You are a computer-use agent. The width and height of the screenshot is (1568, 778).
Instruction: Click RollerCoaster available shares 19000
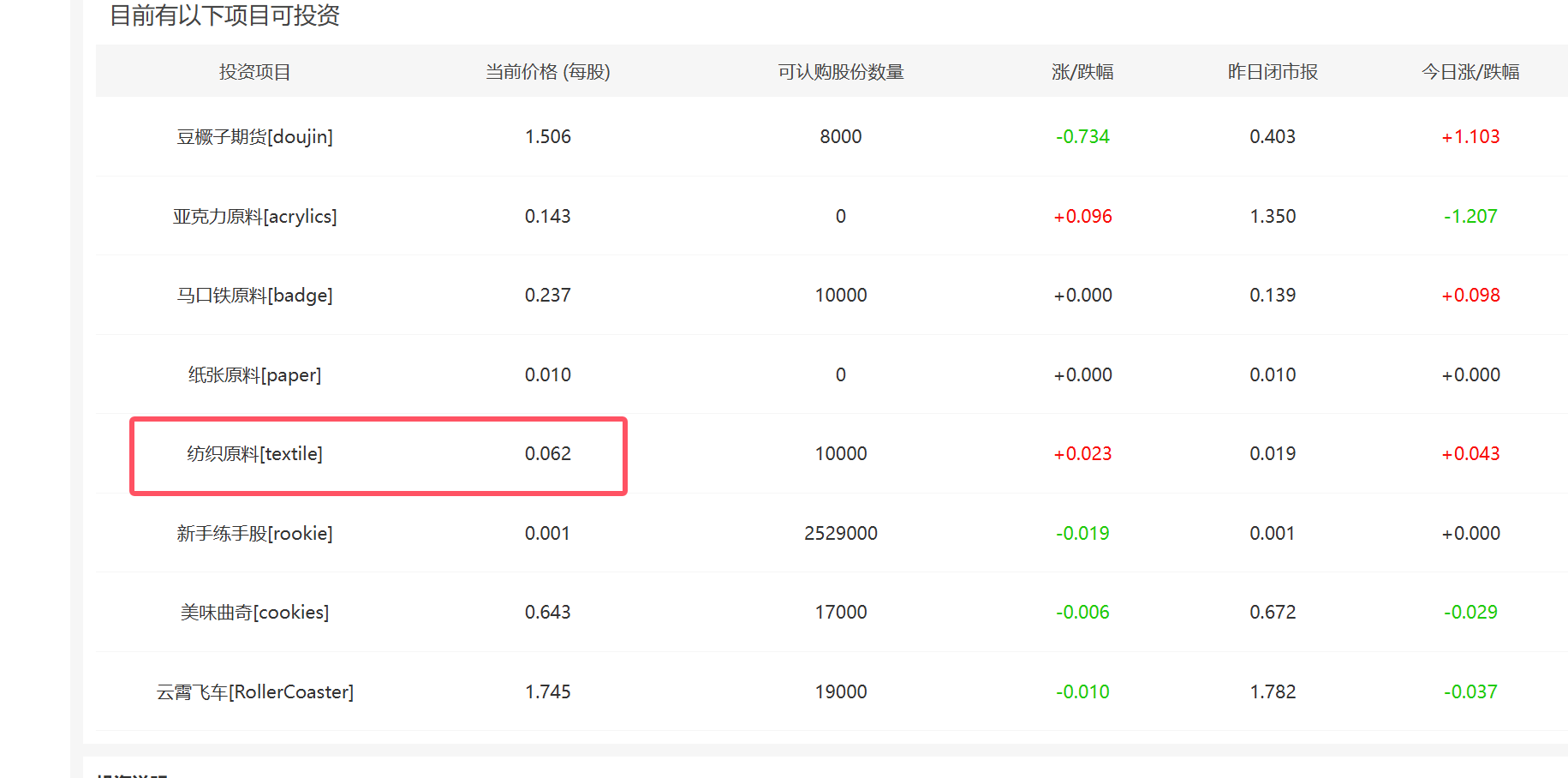click(x=841, y=692)
